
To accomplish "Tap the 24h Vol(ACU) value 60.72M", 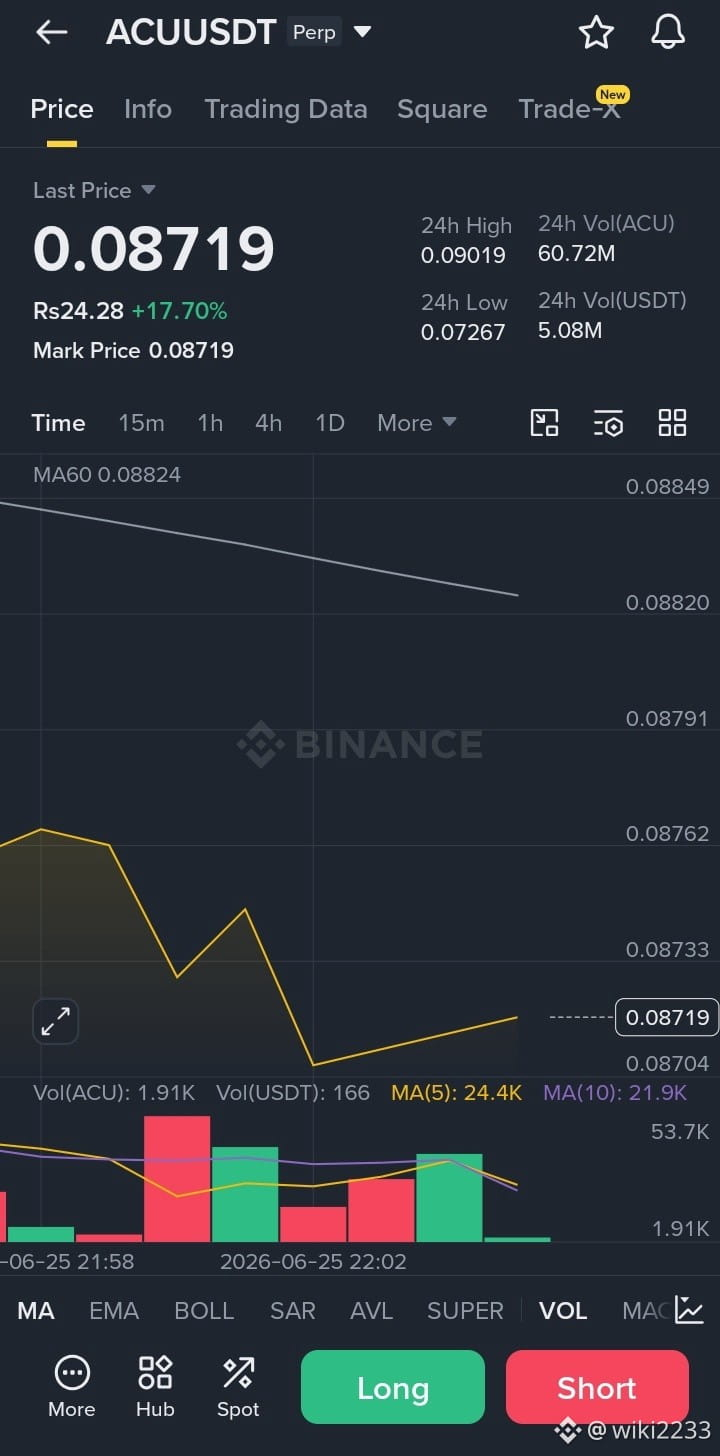I will click(x=577, y=253).
